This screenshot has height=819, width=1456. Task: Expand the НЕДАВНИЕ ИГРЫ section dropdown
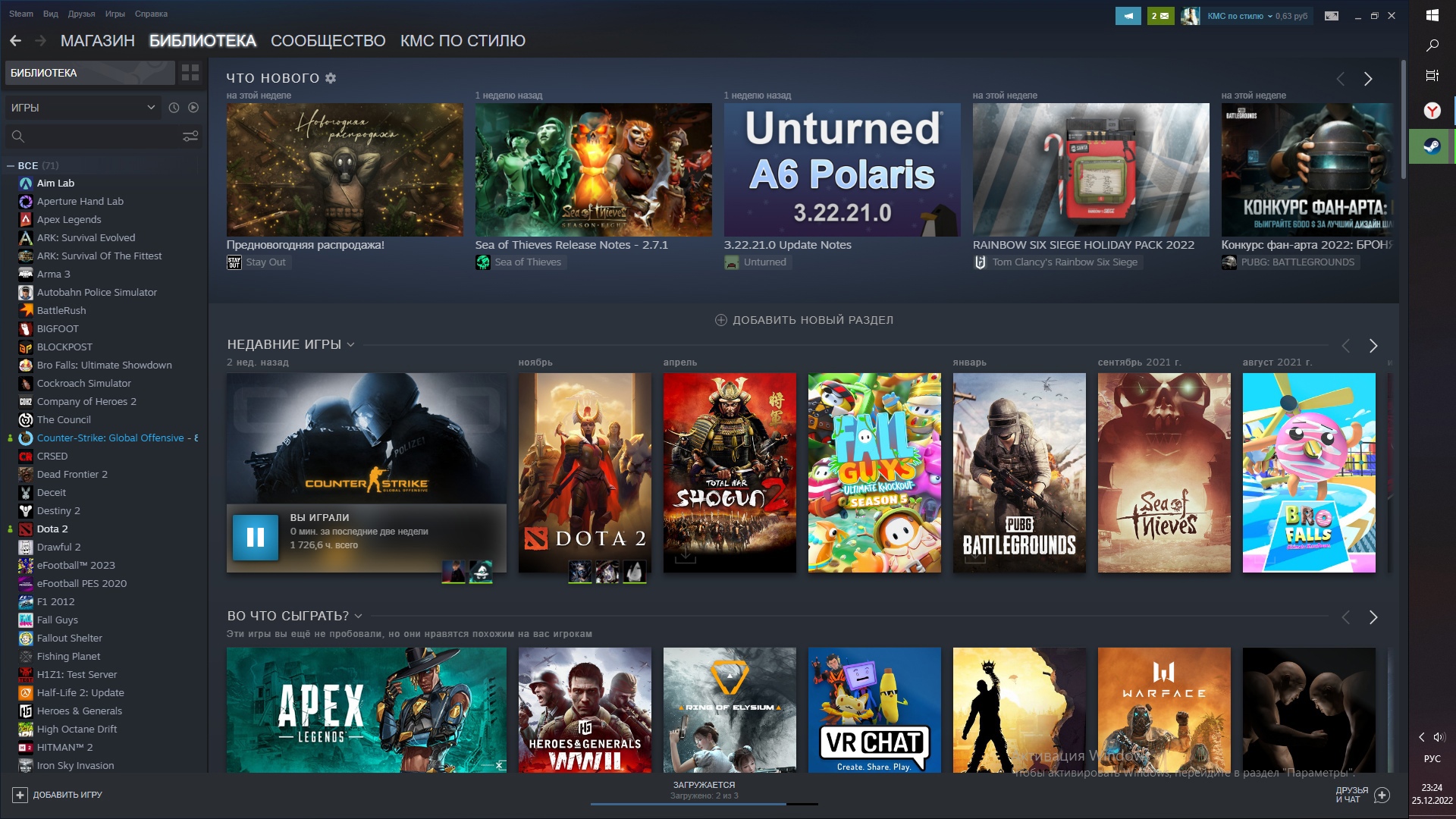pyautogui.click(x=350, y=345)
